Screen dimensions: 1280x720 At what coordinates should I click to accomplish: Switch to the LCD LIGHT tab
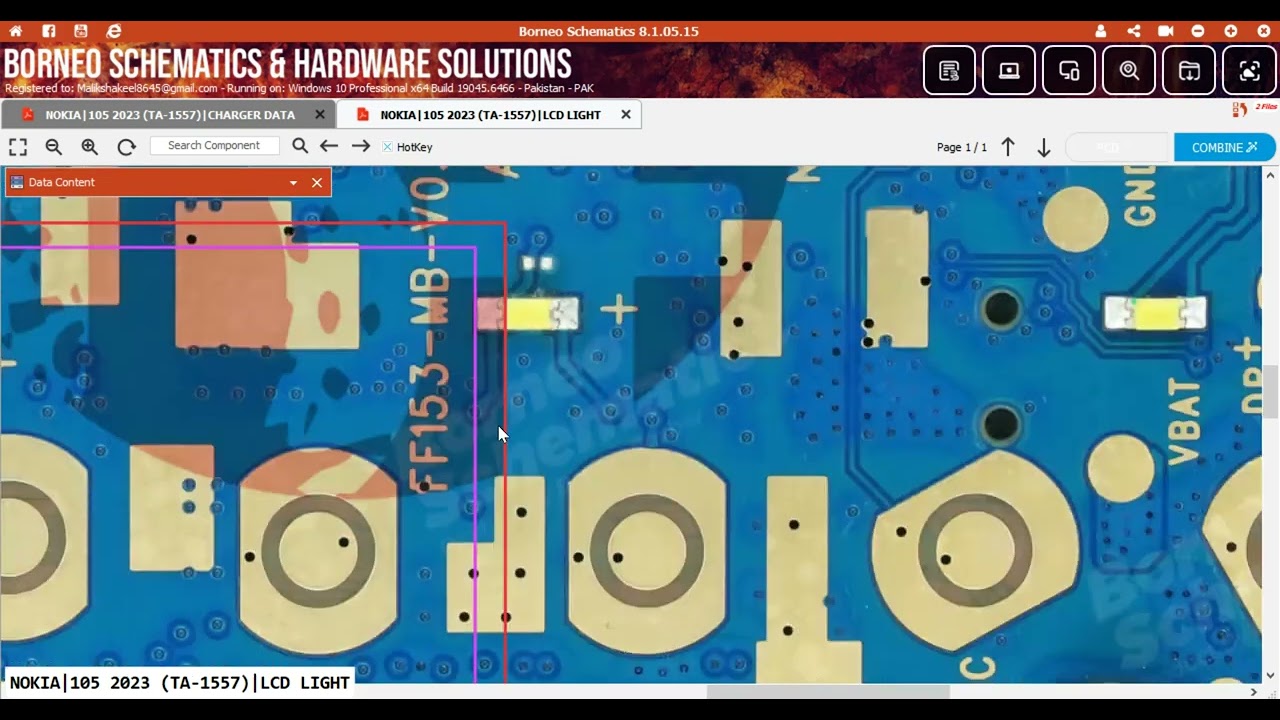[x=489, y=115]
